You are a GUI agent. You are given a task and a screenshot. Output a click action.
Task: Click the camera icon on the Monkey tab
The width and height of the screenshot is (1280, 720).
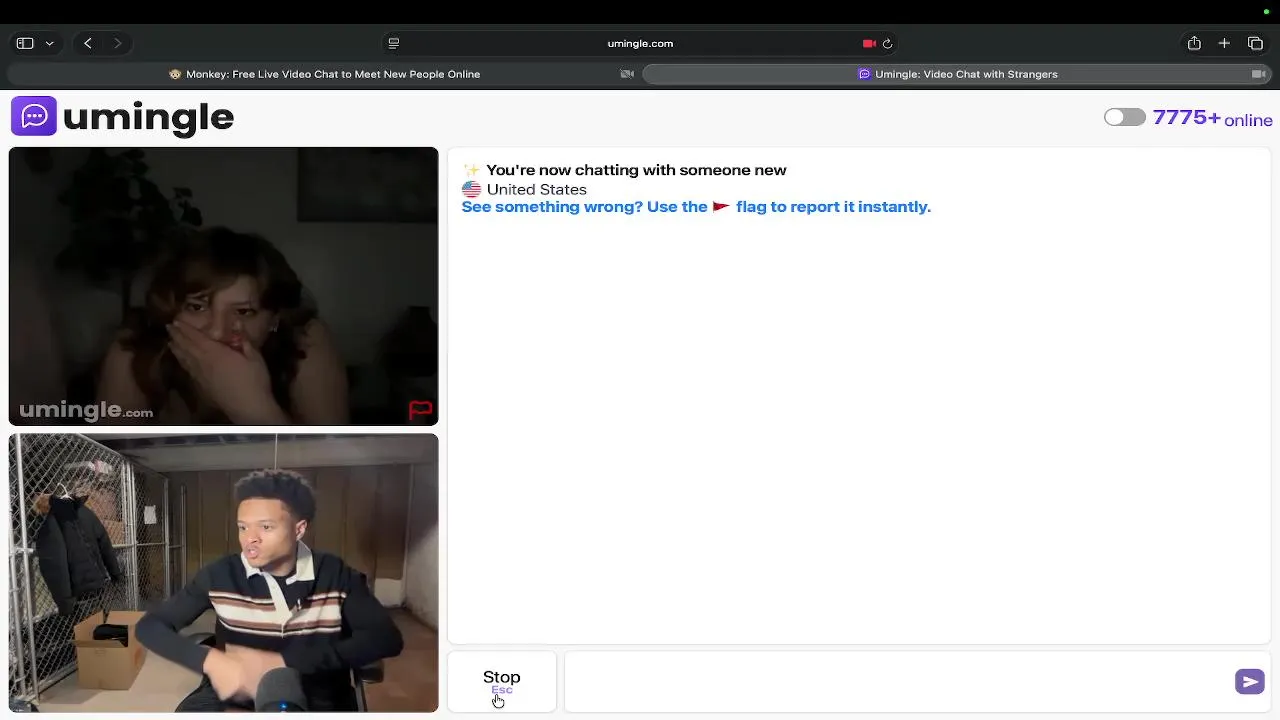[x=627, y=74]
